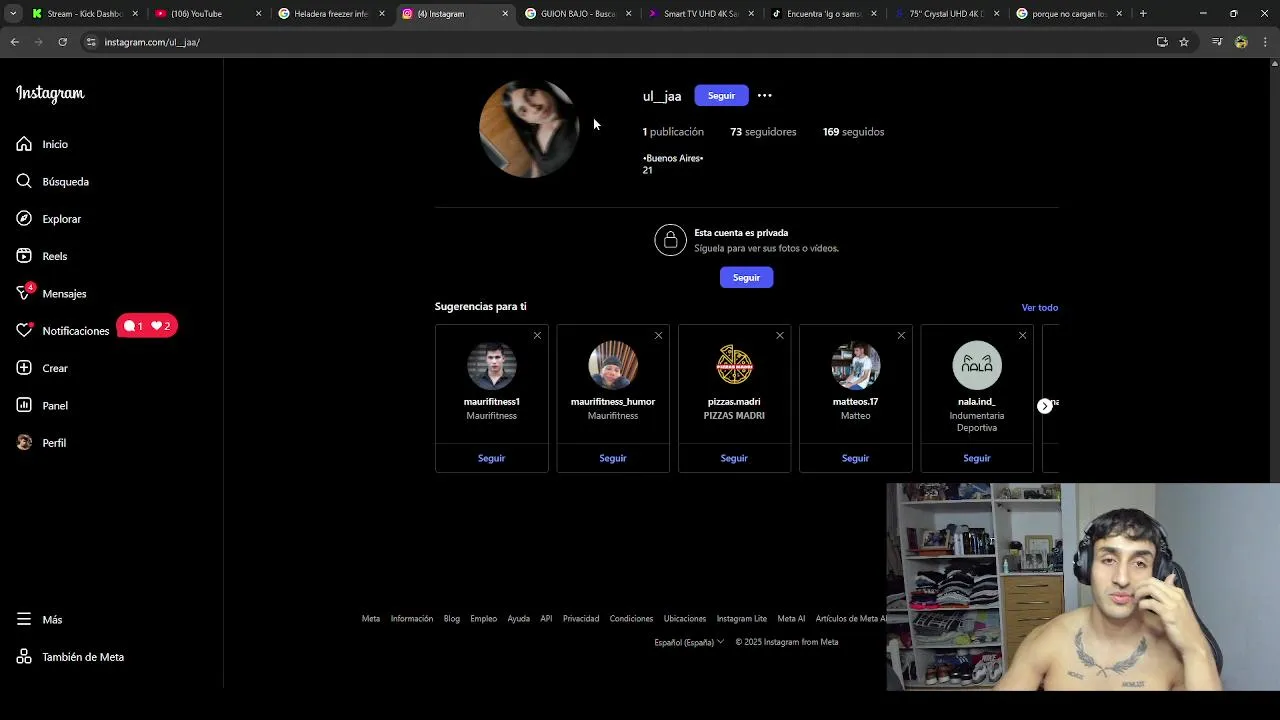
Task: Click Ver todo suggestions link
Action: [1040, 307]
